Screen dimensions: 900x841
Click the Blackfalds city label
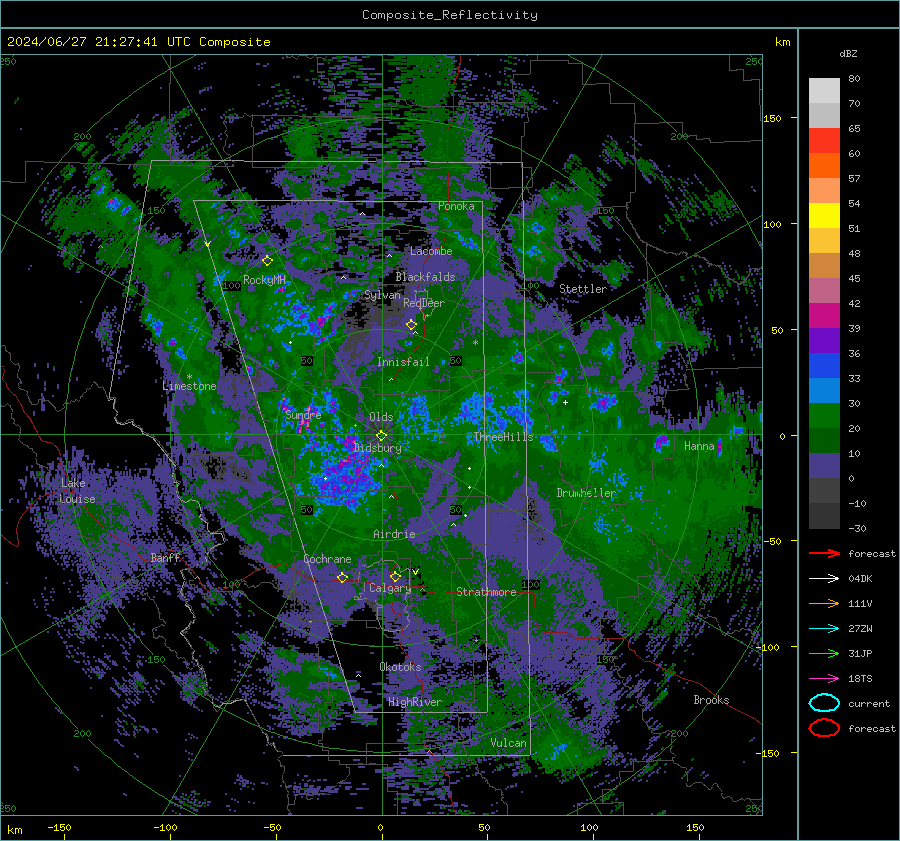425,277
